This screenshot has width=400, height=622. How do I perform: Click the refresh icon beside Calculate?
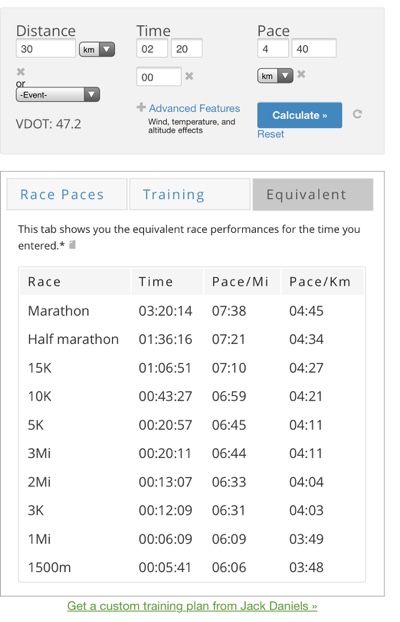[357, 114]
